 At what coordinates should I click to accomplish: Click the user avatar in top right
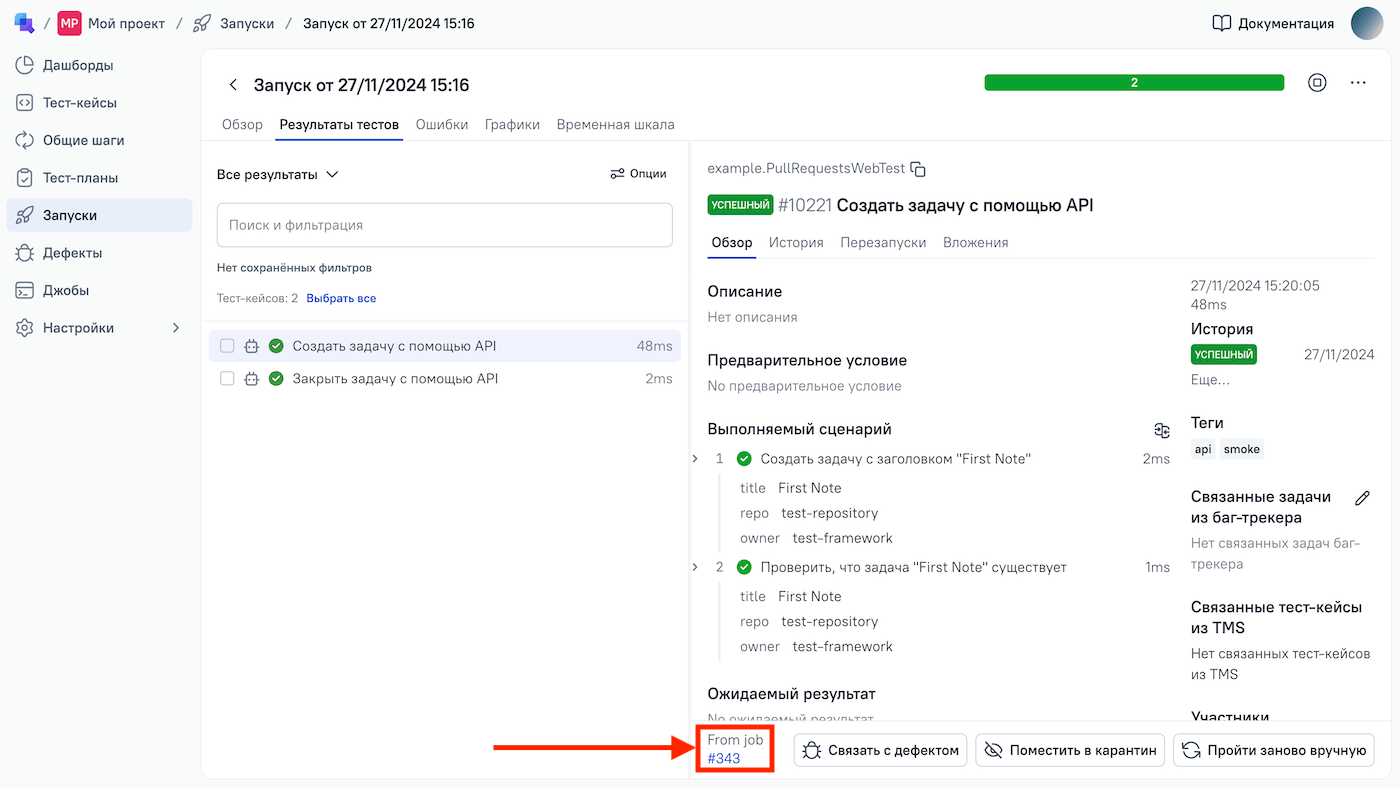click(x=1367, y=23)
